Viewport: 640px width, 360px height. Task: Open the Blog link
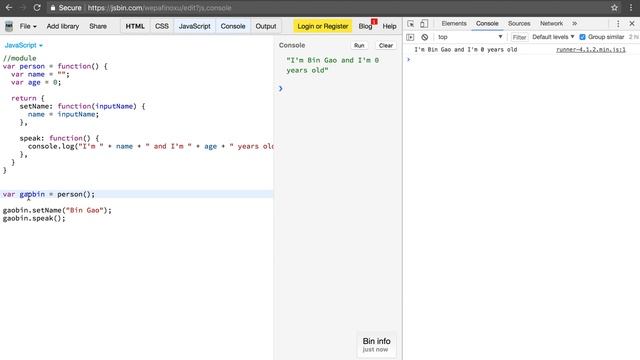click(365, 27)
